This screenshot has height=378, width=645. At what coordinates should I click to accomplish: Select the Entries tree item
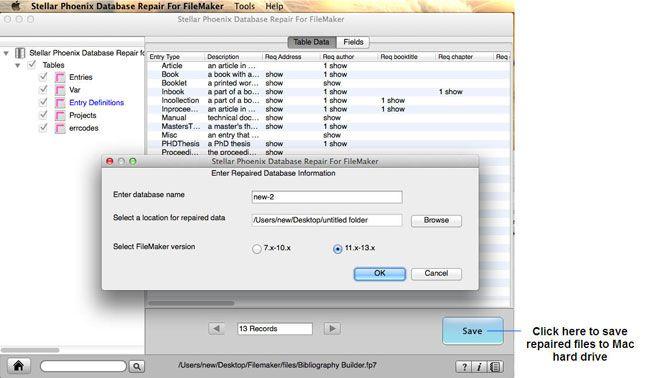81,77
